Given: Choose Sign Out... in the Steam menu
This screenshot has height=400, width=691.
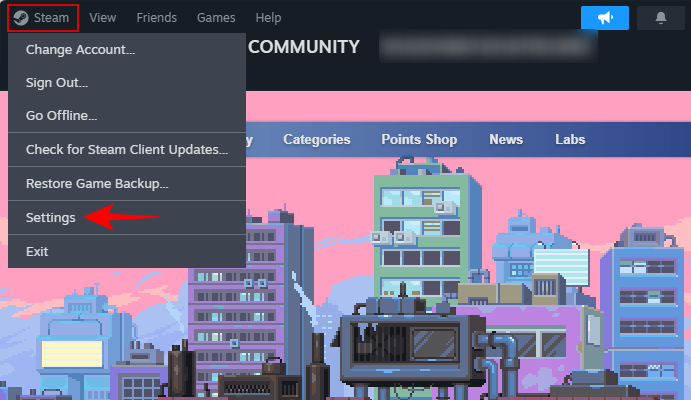Looking at the screenshot, I should click(x=127, y=83).
